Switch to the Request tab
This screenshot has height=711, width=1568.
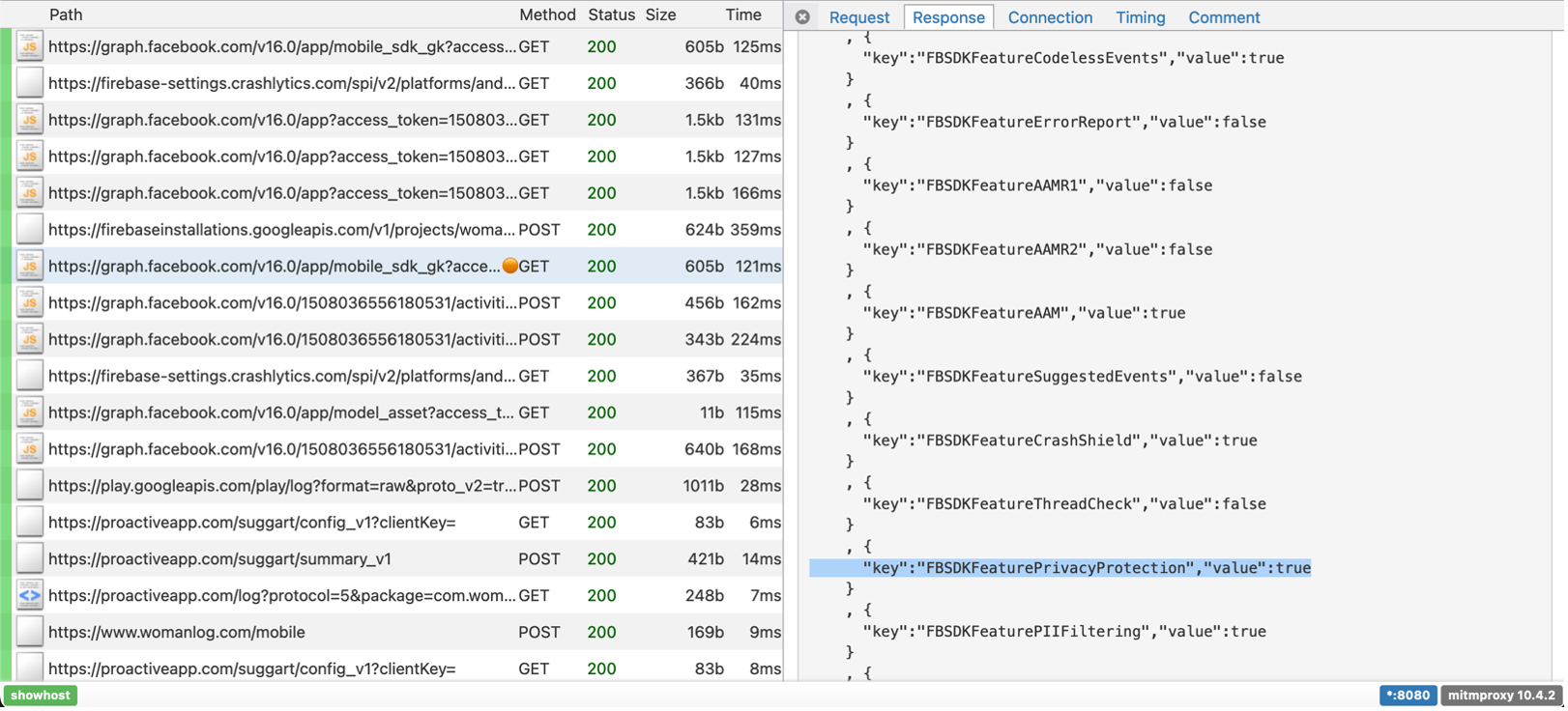click(x=858, y=17)
